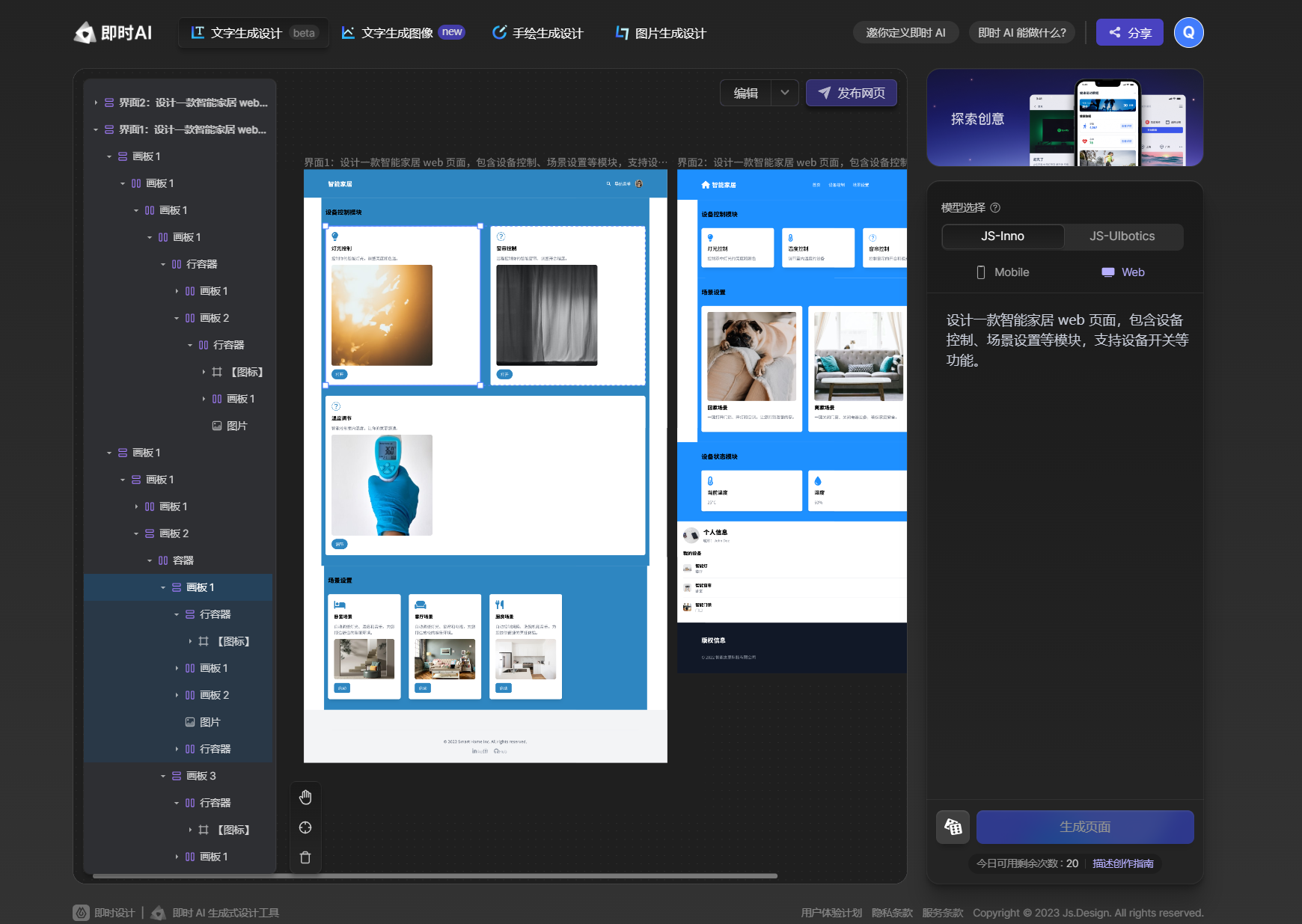The height and width of the screenshot is (924, 1302).
Task: Click the 今日可用剩余次数 : 20 text
Action: (1027, 863)
